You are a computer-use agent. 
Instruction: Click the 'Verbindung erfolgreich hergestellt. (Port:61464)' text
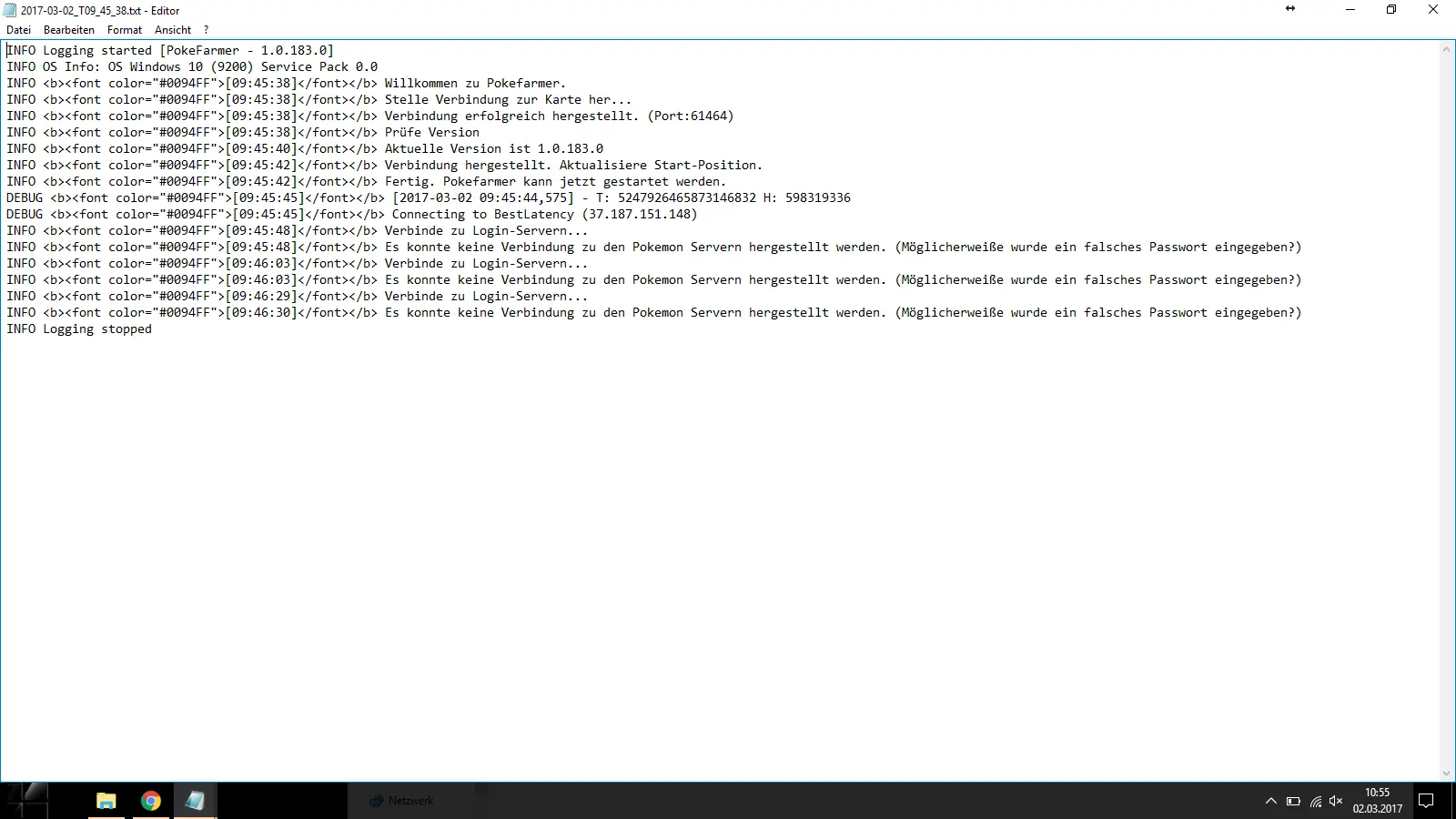point(559,116)
